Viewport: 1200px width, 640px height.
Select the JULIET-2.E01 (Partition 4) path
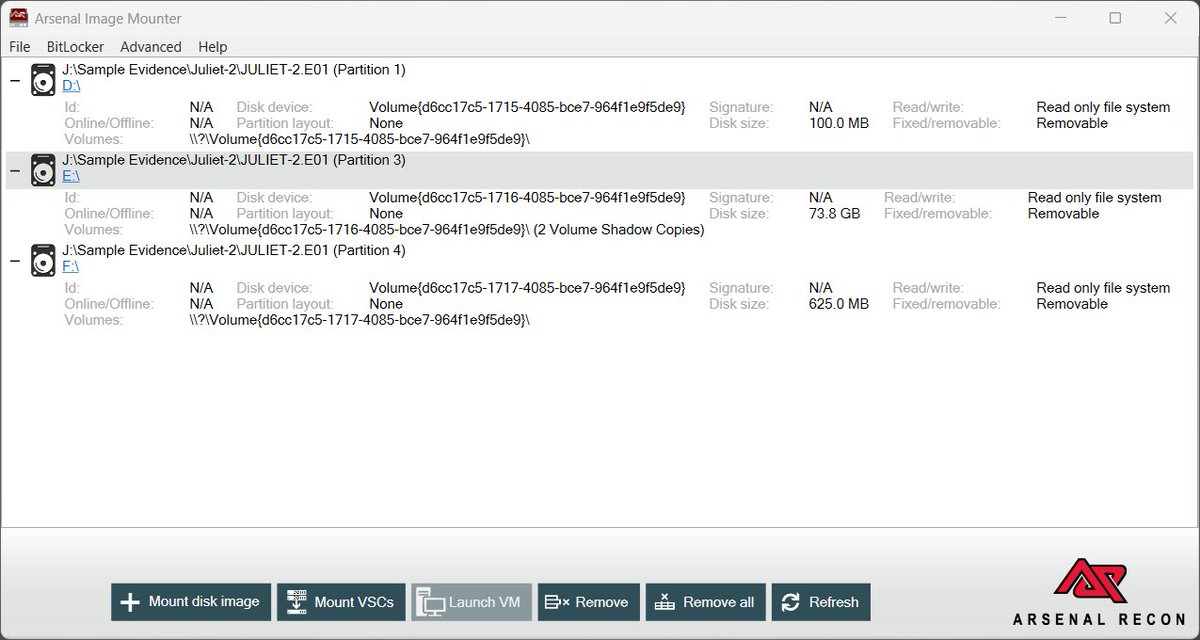[x=234, y=250]
